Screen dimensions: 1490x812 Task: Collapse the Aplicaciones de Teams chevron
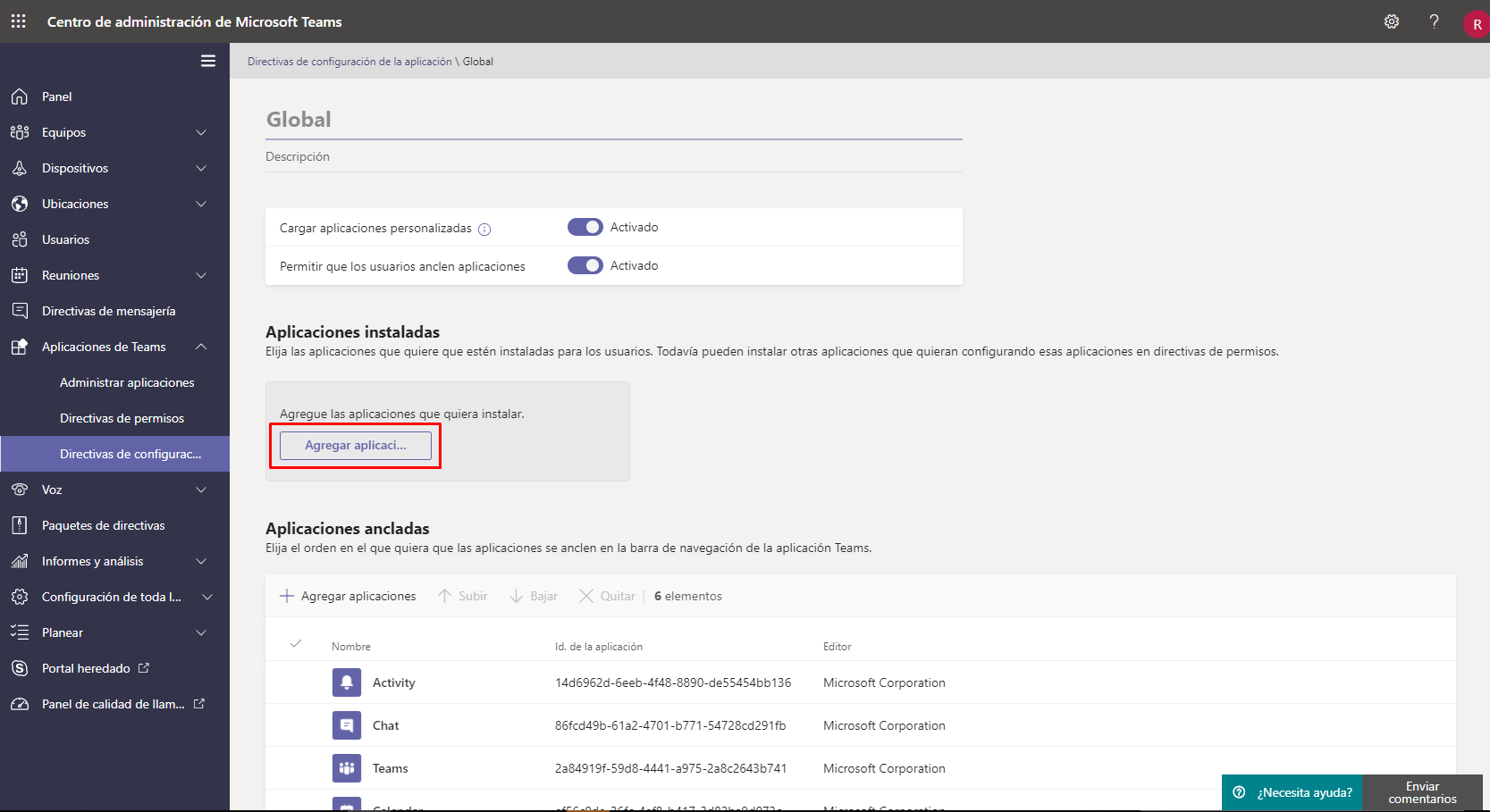pyautogui.click(x=201, y=347)
